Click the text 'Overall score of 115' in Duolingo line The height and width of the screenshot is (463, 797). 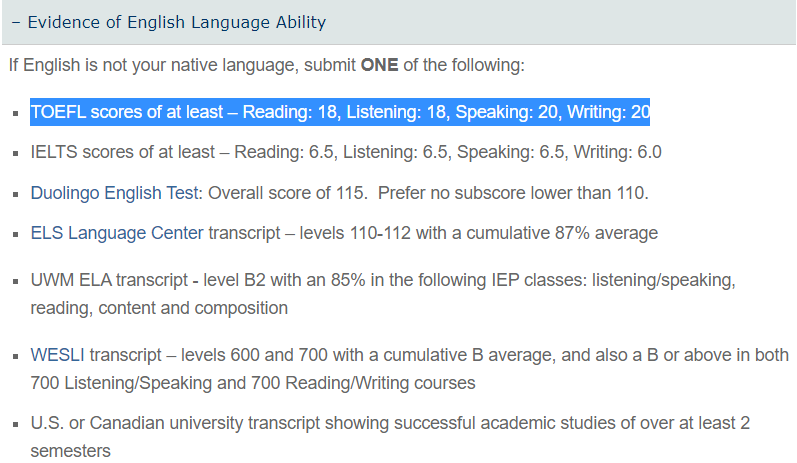287,193
